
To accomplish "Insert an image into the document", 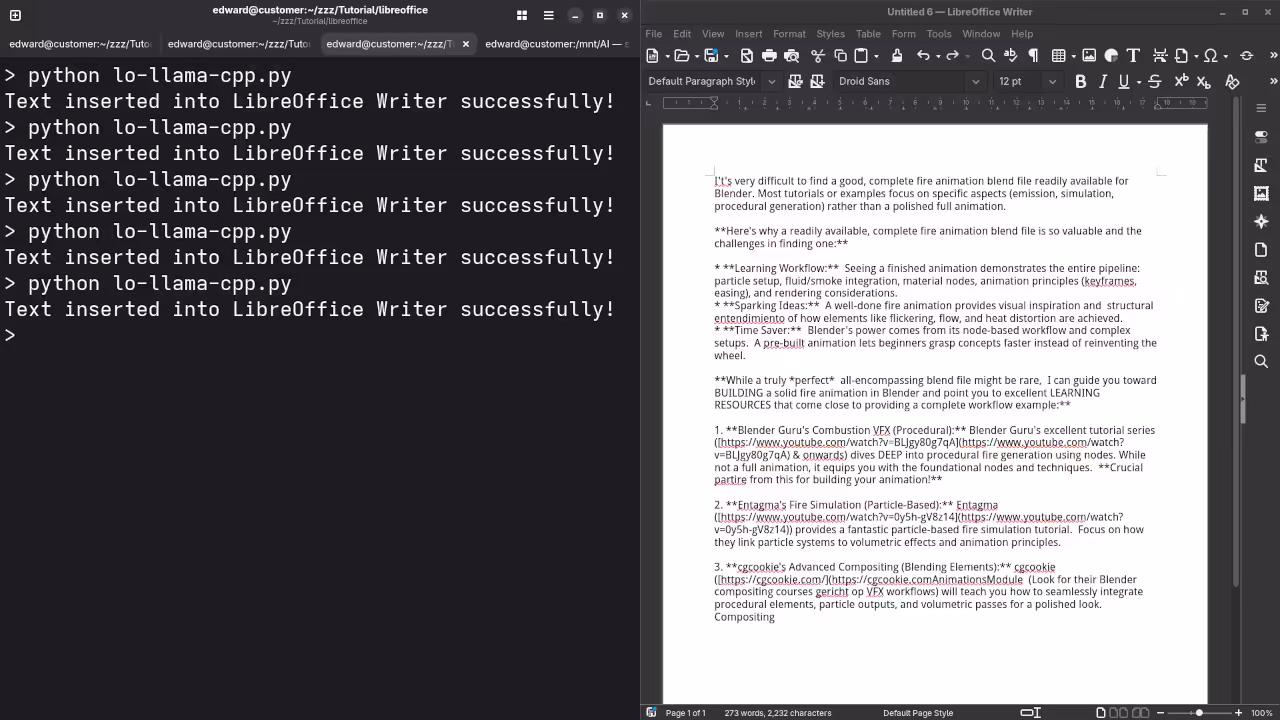I will 1089,56.
